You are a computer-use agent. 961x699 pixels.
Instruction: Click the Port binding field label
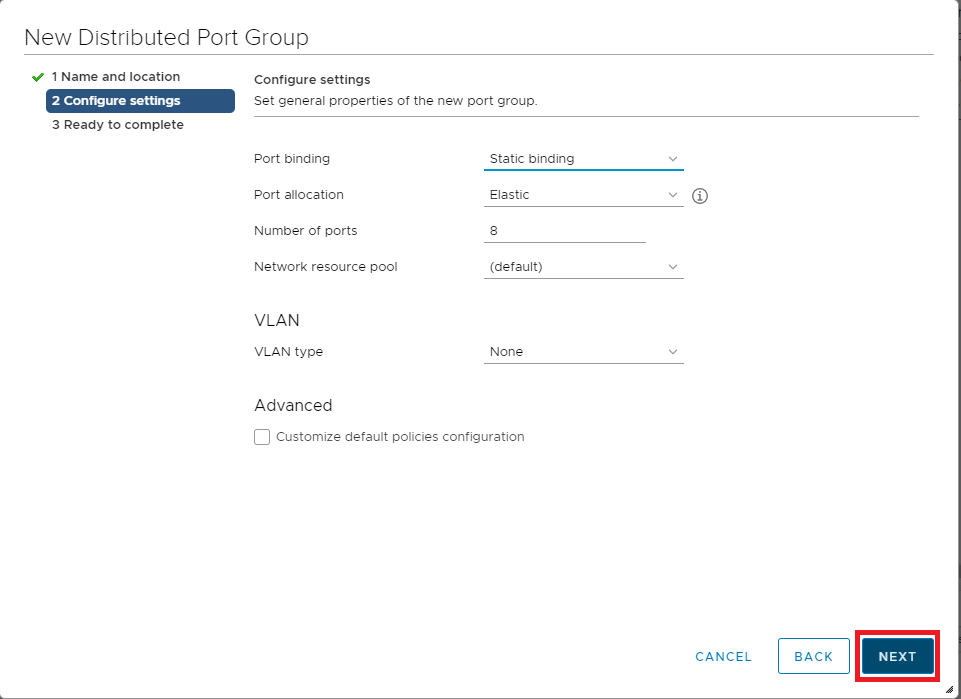pyautogui.click(x=292, y=159)
